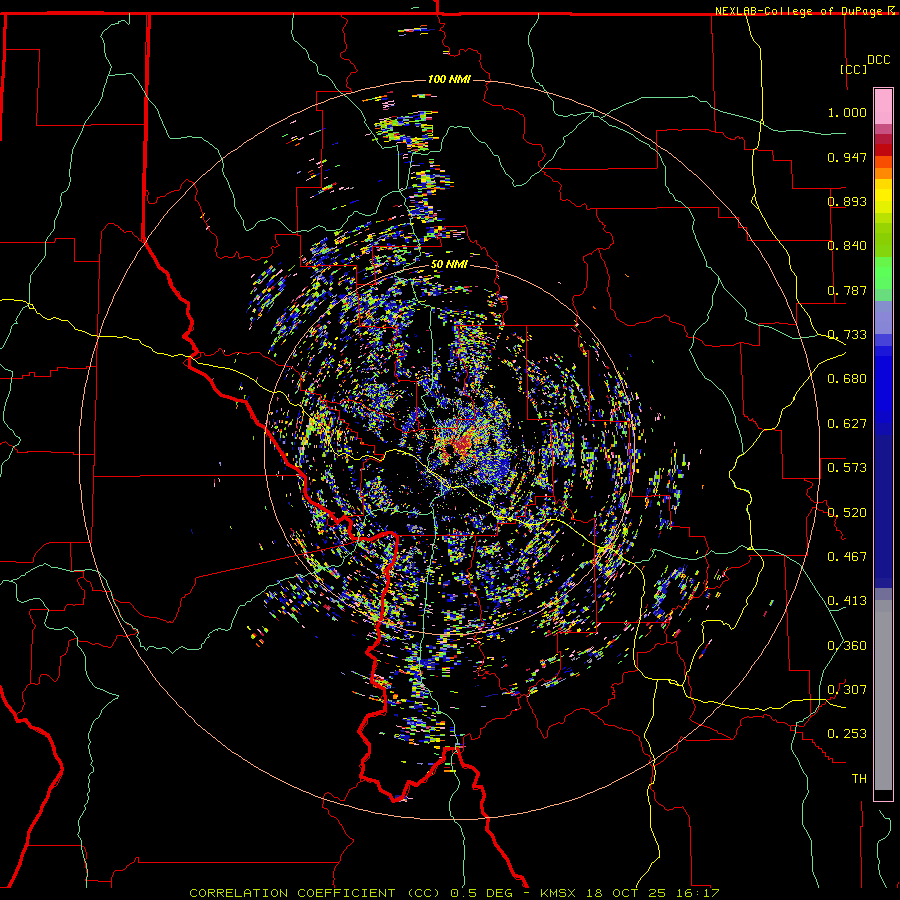Click the "DCC" legend title
The width and height of the screenshot is (900, 900).
[878, 60]
